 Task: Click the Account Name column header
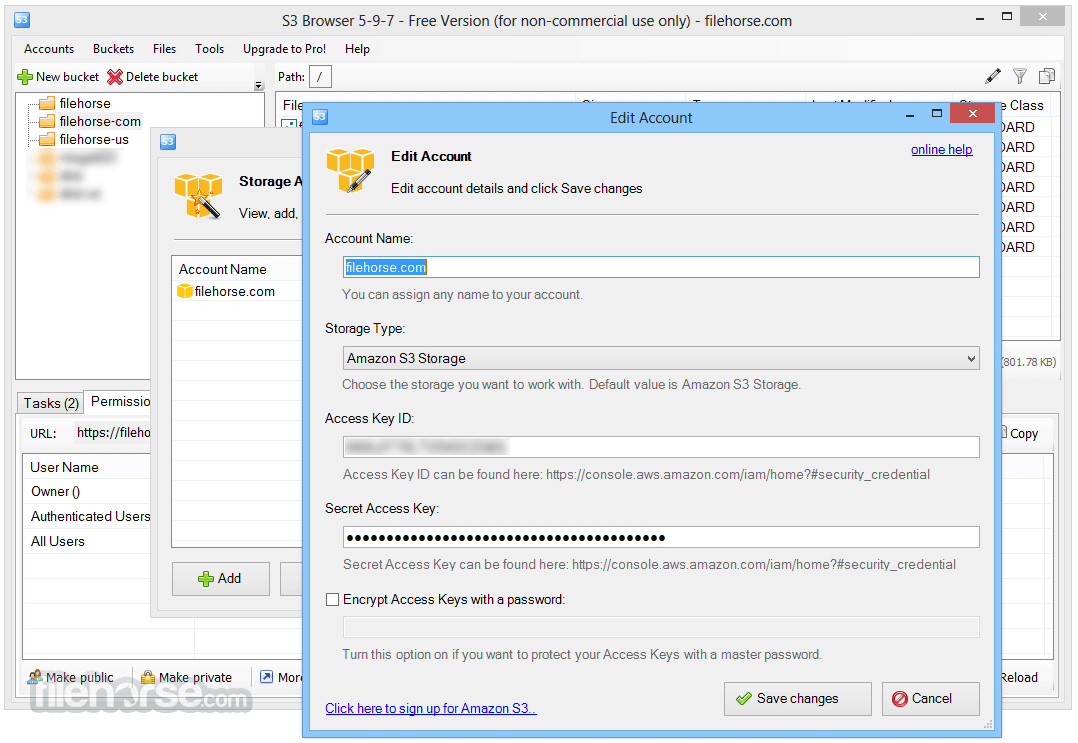(x=236, y=269)
